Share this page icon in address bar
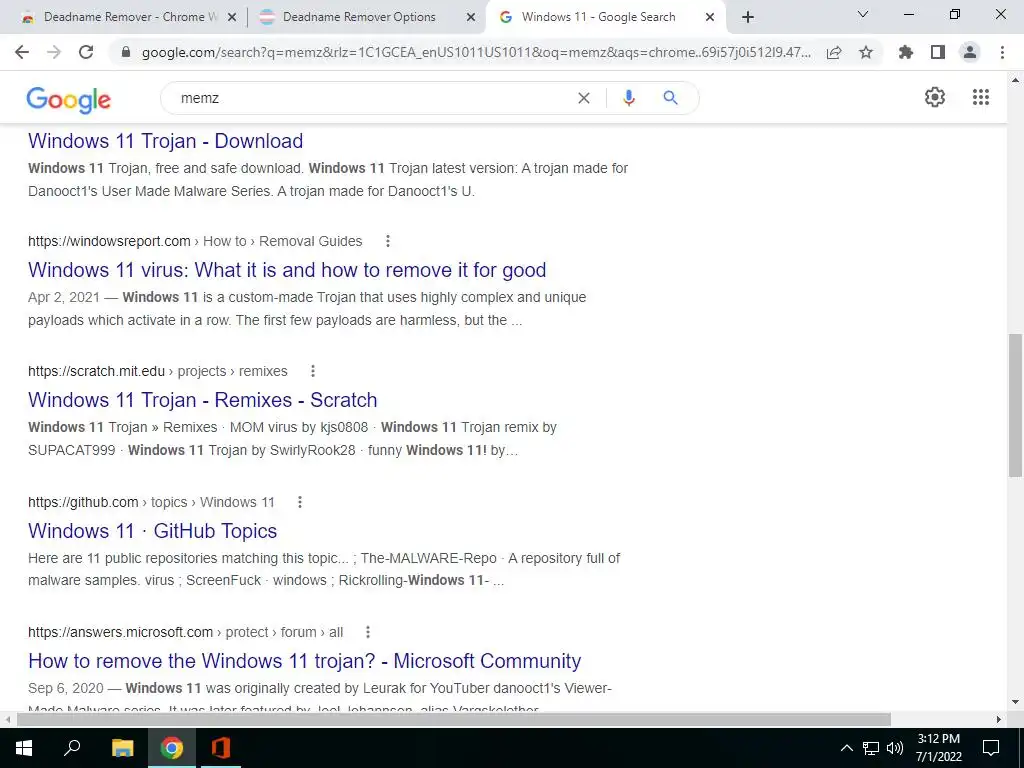This screenshot has height=768, width=1024. (834, 52)
